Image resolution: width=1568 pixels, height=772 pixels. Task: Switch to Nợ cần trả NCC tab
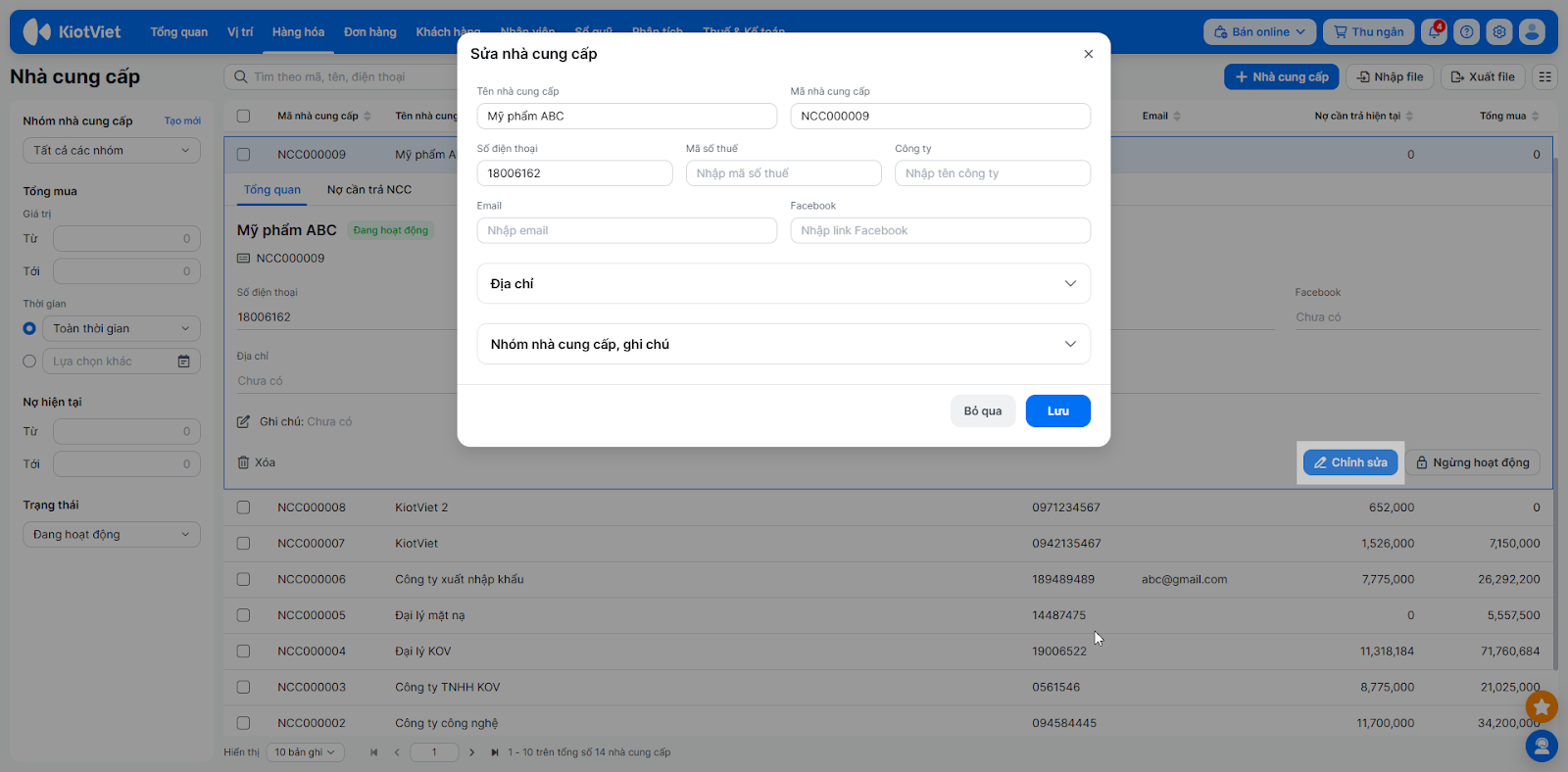[x=369, y=190]
